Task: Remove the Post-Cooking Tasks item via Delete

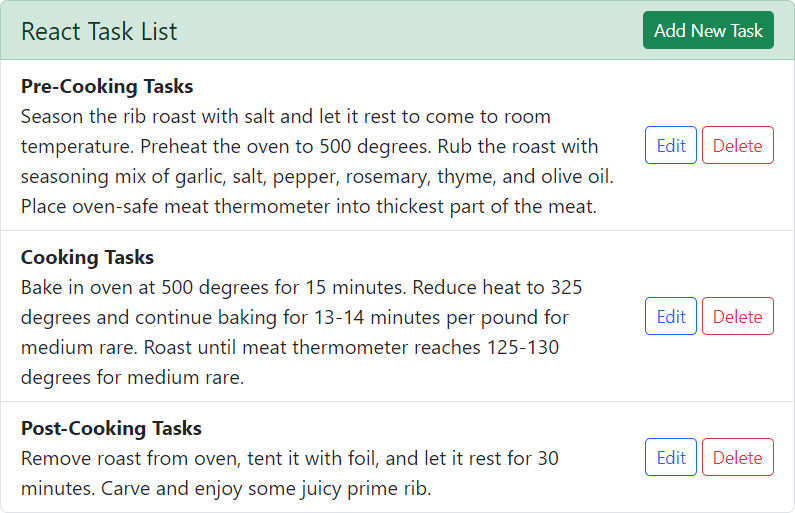Action: [738, 458]
